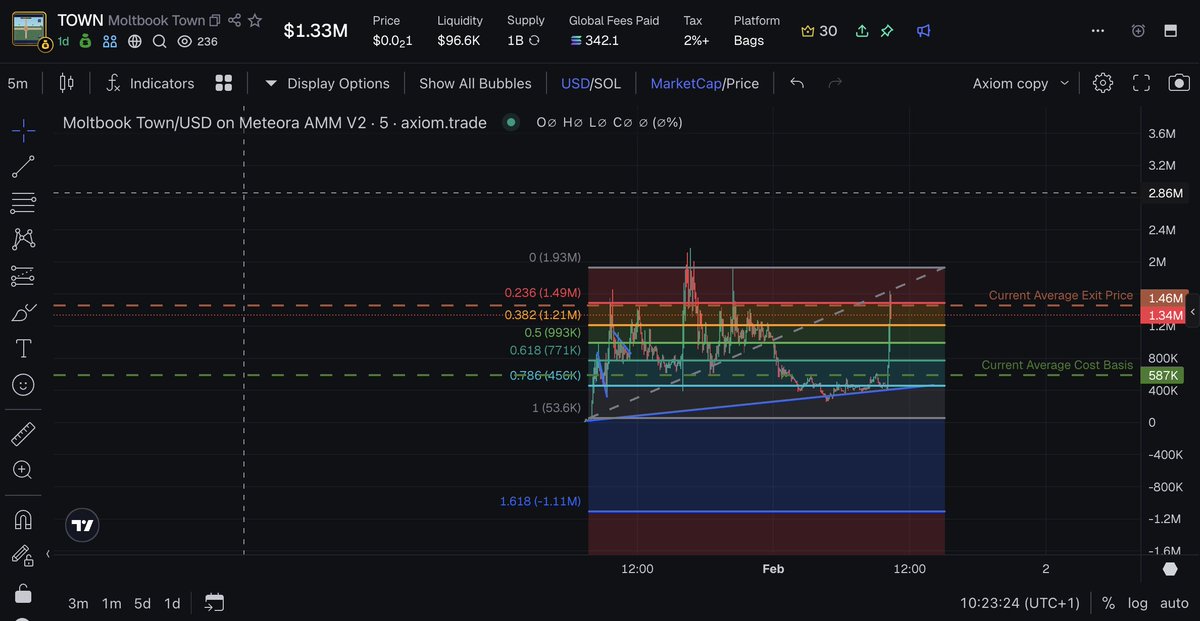Click the magnifier search icon beside globe
Viewport: 1200px width, 621px height.
[x=160, y=41]
